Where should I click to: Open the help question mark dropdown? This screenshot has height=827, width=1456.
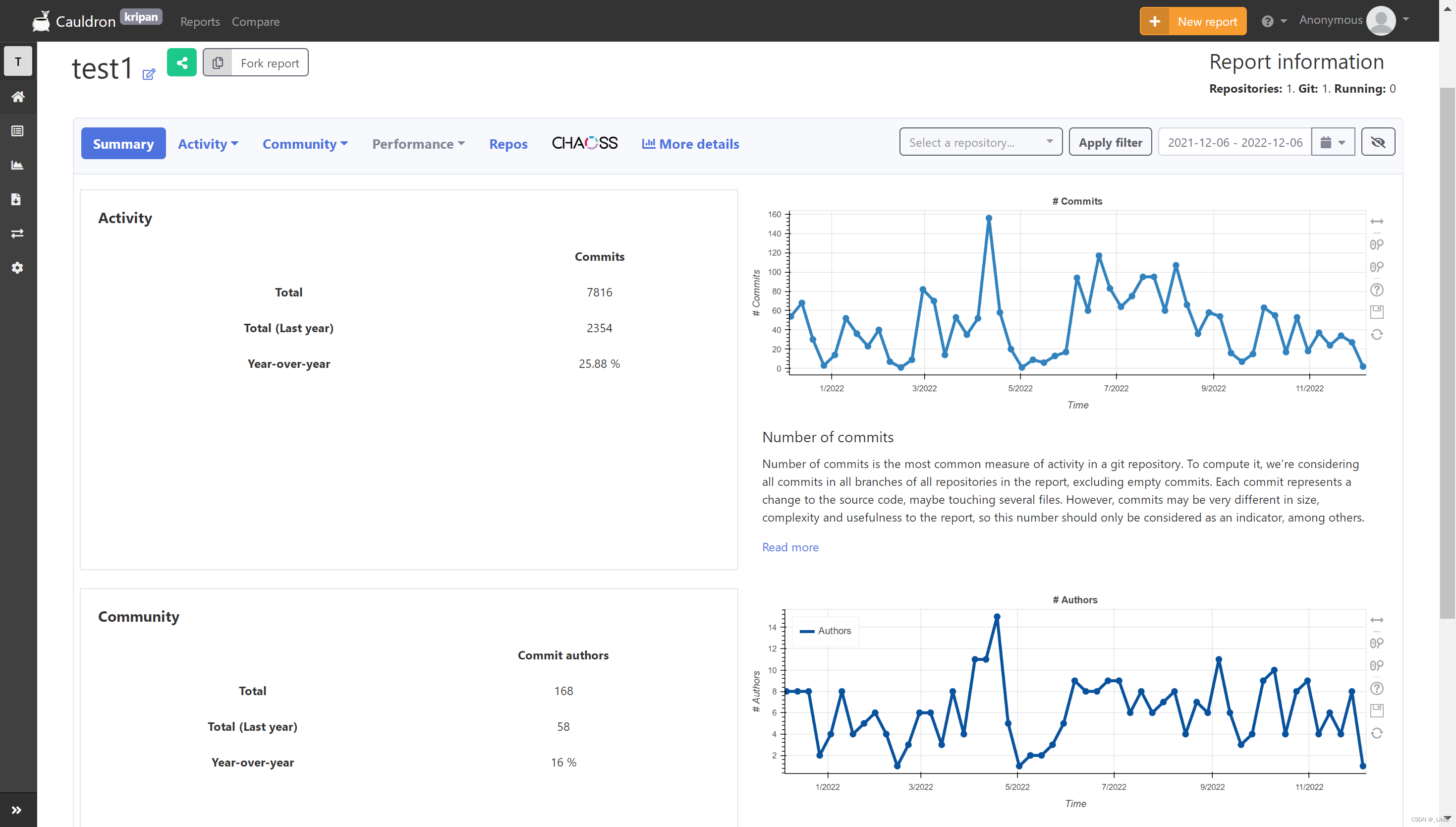(1274, 21)
